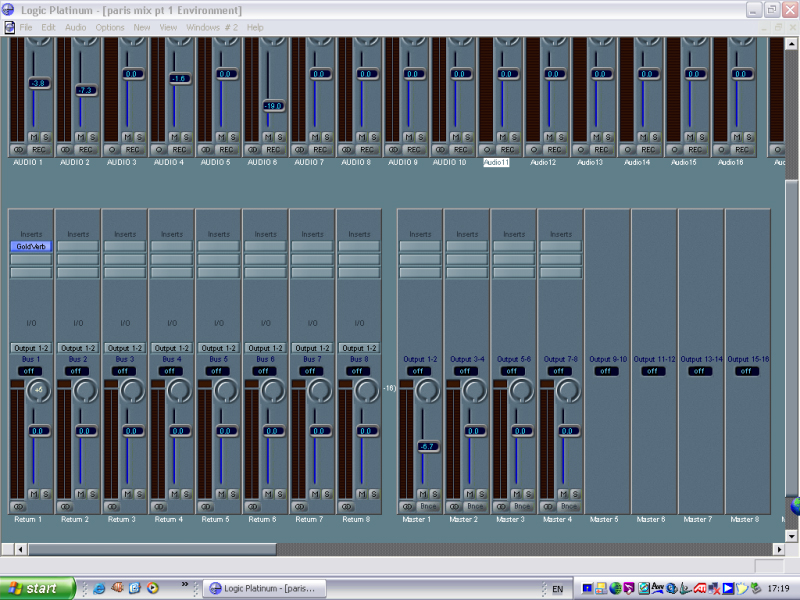This screenshot has height=600, width=800.
Task: Click the stereo link icon on AUDIO 1
Action: [x=18, y=150]
